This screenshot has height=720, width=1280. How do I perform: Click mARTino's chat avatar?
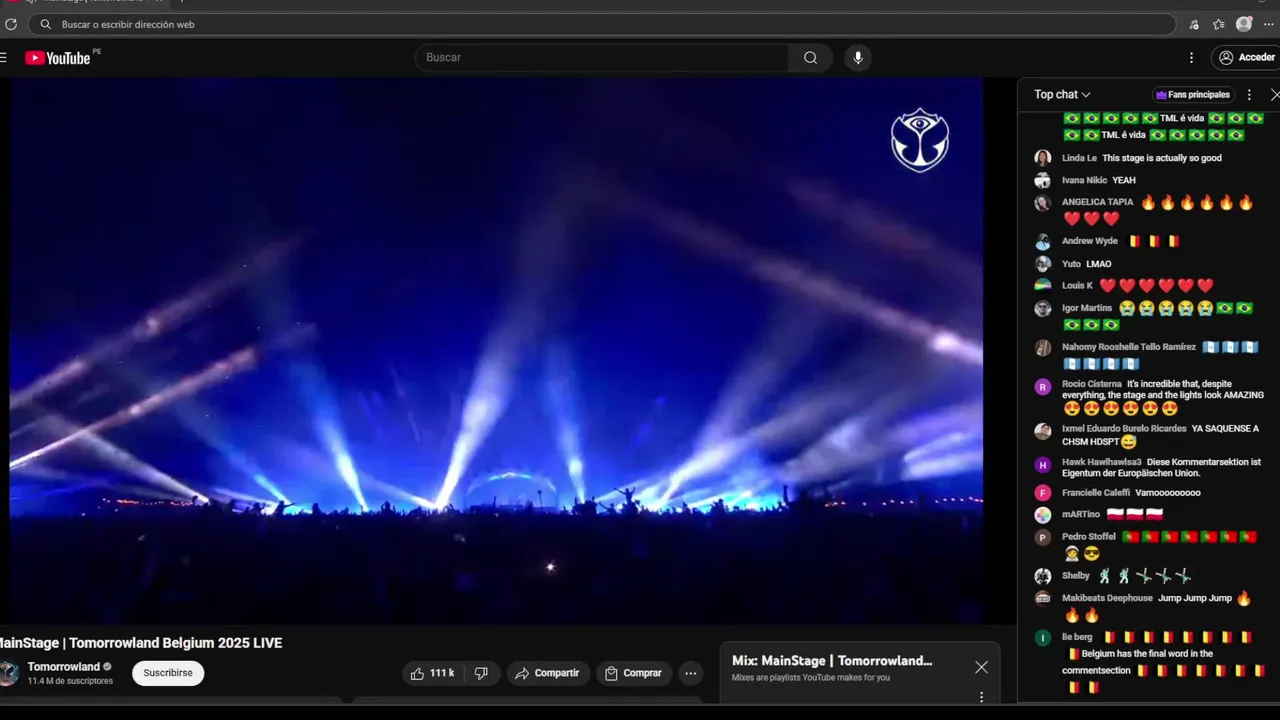pos(1042,515)
